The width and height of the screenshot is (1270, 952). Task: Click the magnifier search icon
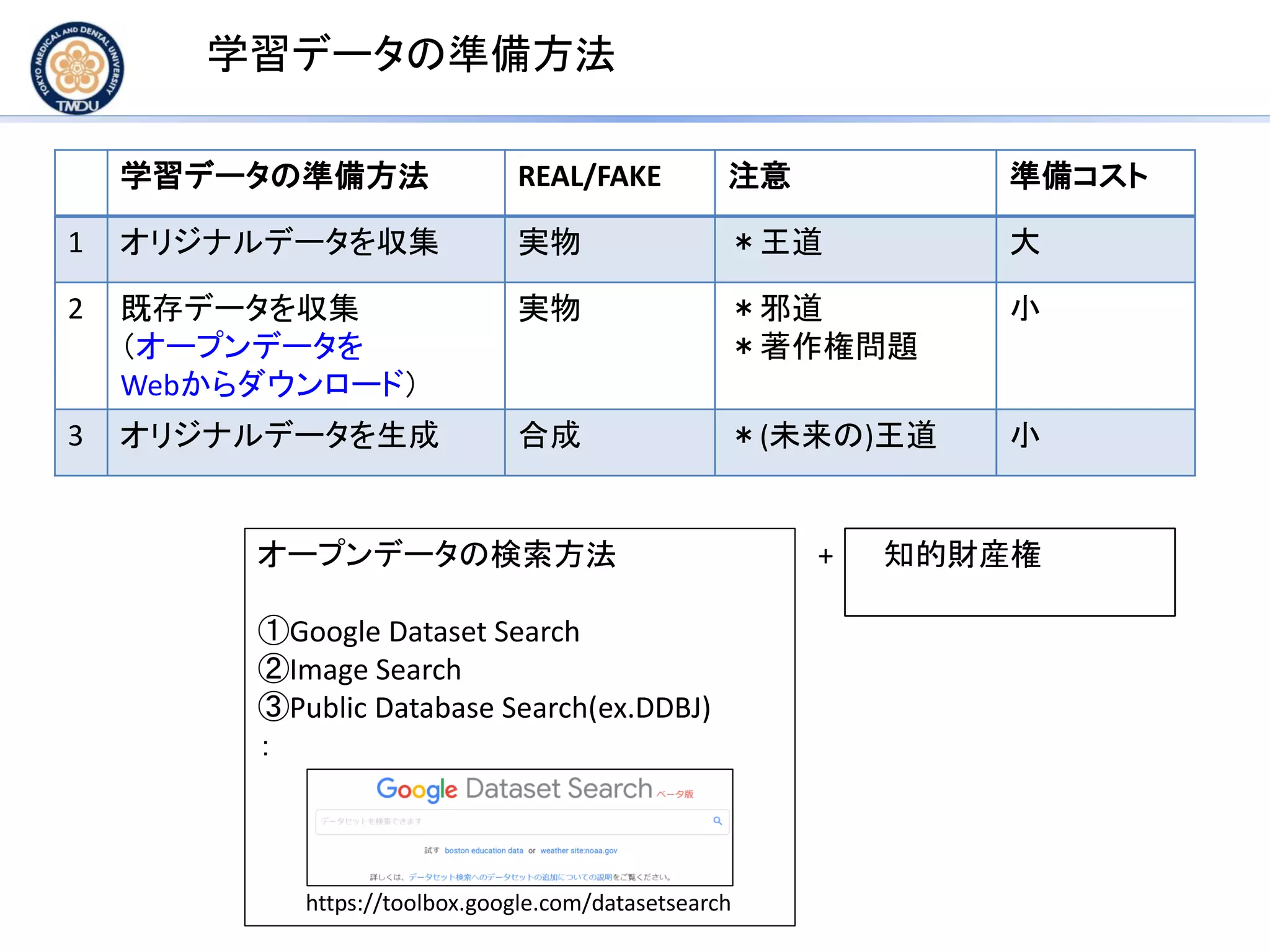click(717, 821)
